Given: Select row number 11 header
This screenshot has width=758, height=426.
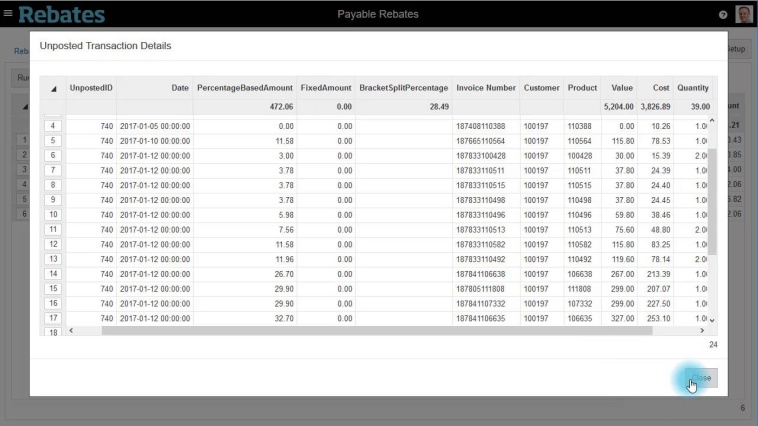Looking at the screenshot, I should (53, 230).
